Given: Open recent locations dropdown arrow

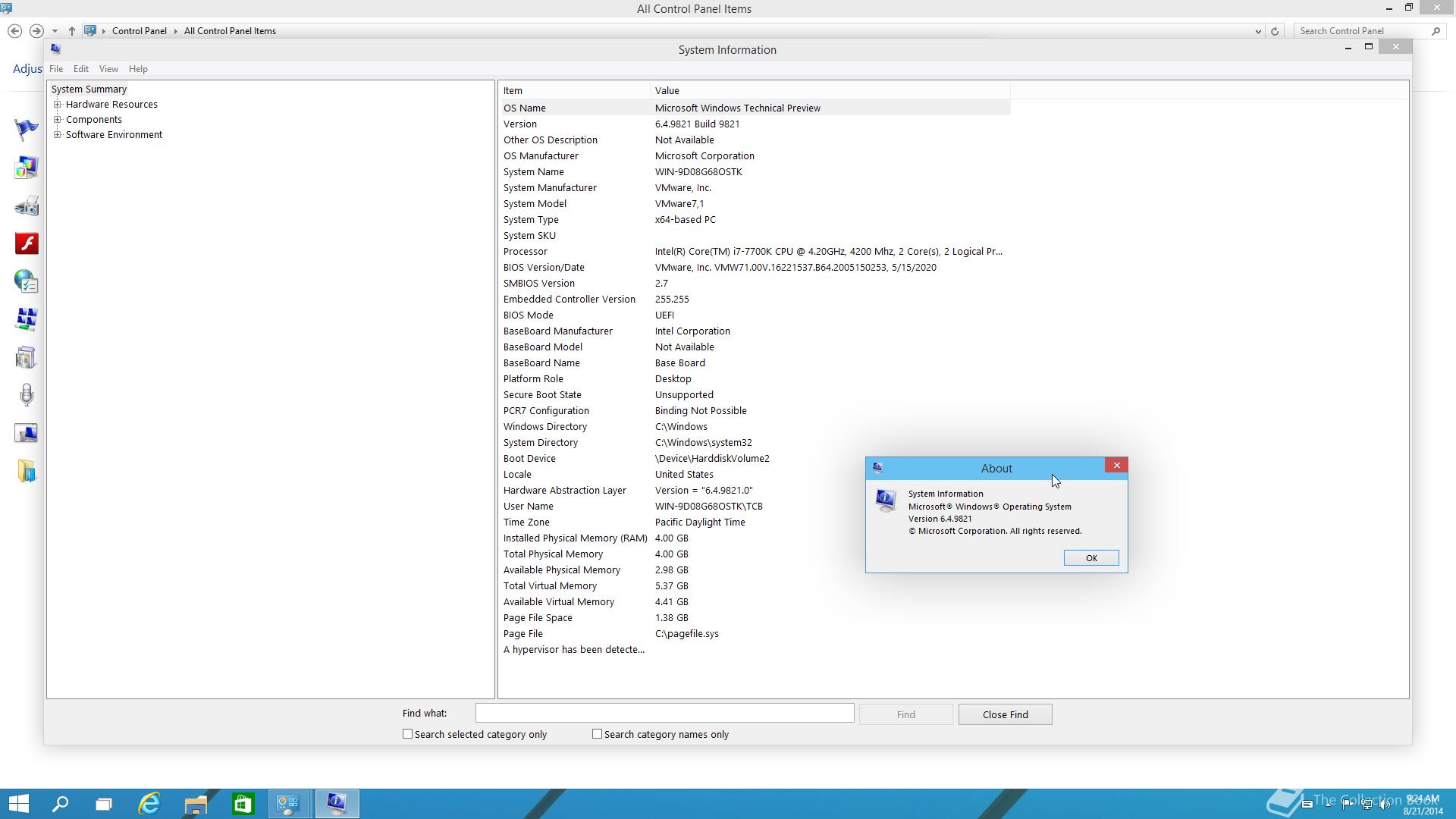Looking at the screenshot, I should point(55,31).
